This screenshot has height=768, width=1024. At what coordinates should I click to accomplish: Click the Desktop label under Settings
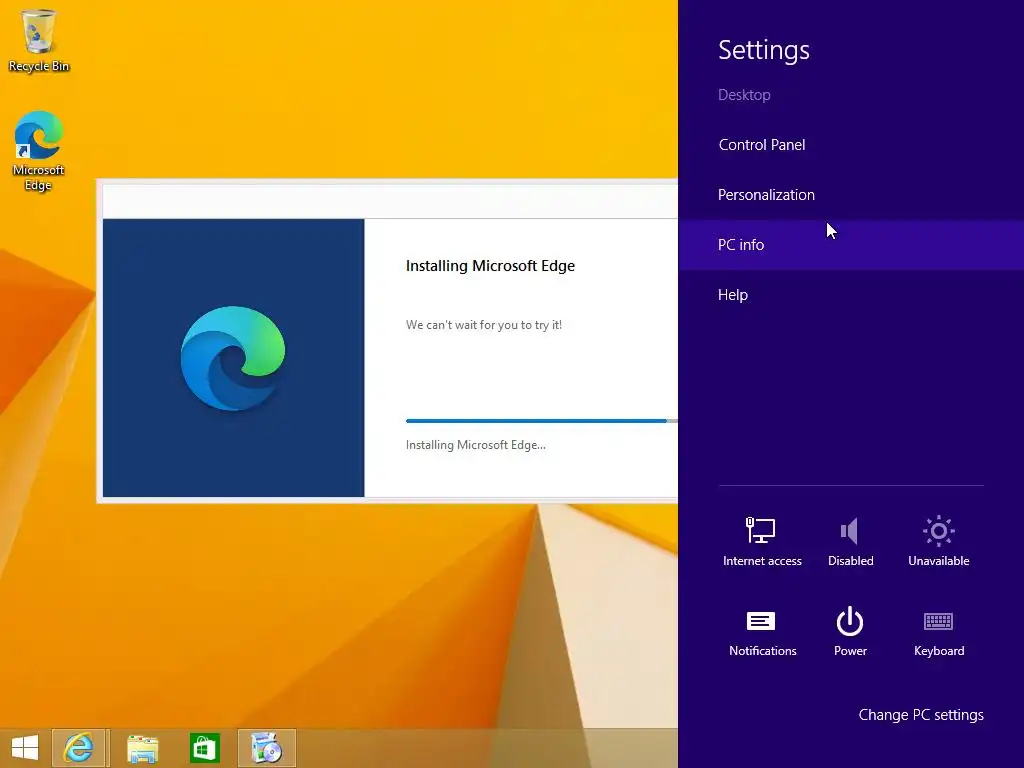744,95
